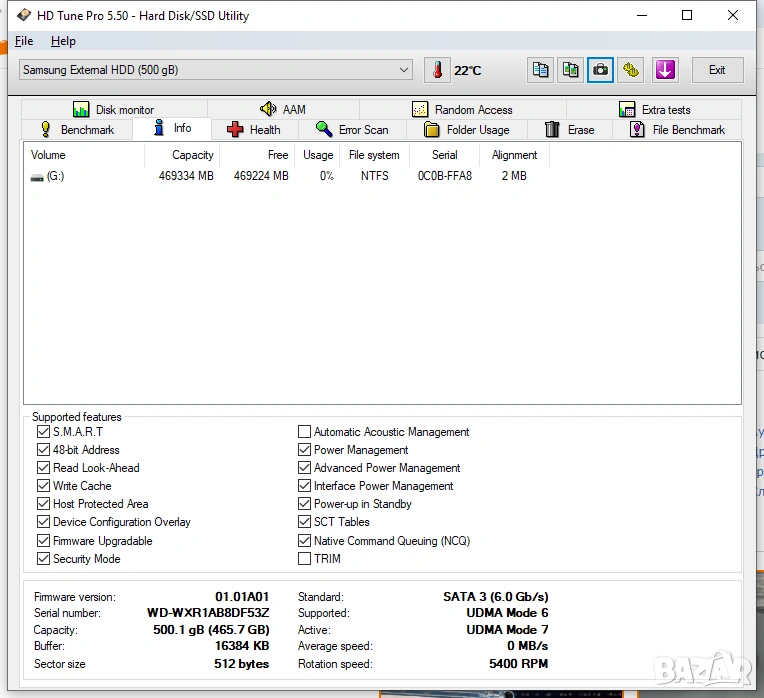Screen dimensions: 764x698
Task: Switch to the Benchmark tab
Action: click(77, 130)
